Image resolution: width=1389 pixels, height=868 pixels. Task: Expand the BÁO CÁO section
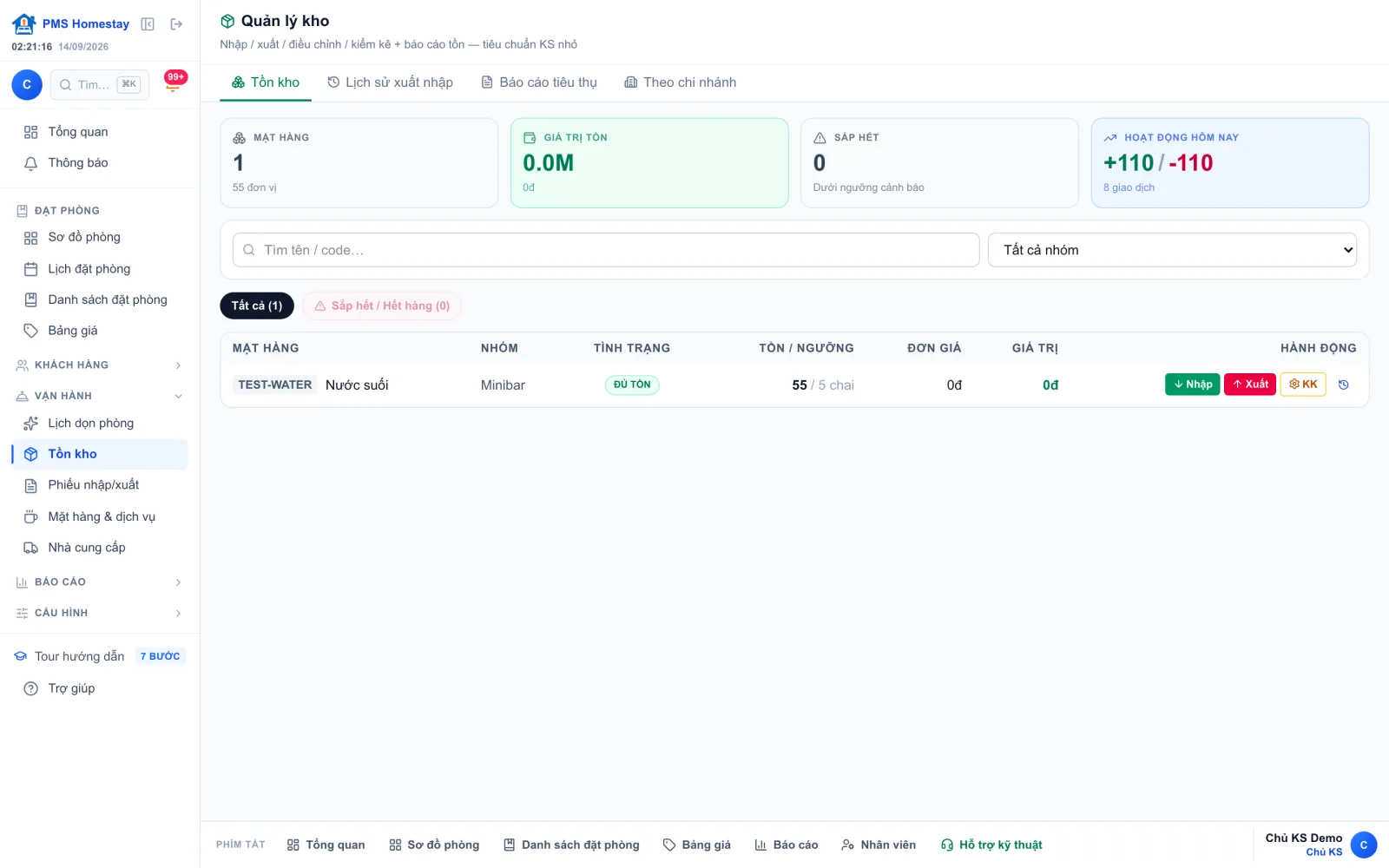pyautogui.click(x=99, y=582)
